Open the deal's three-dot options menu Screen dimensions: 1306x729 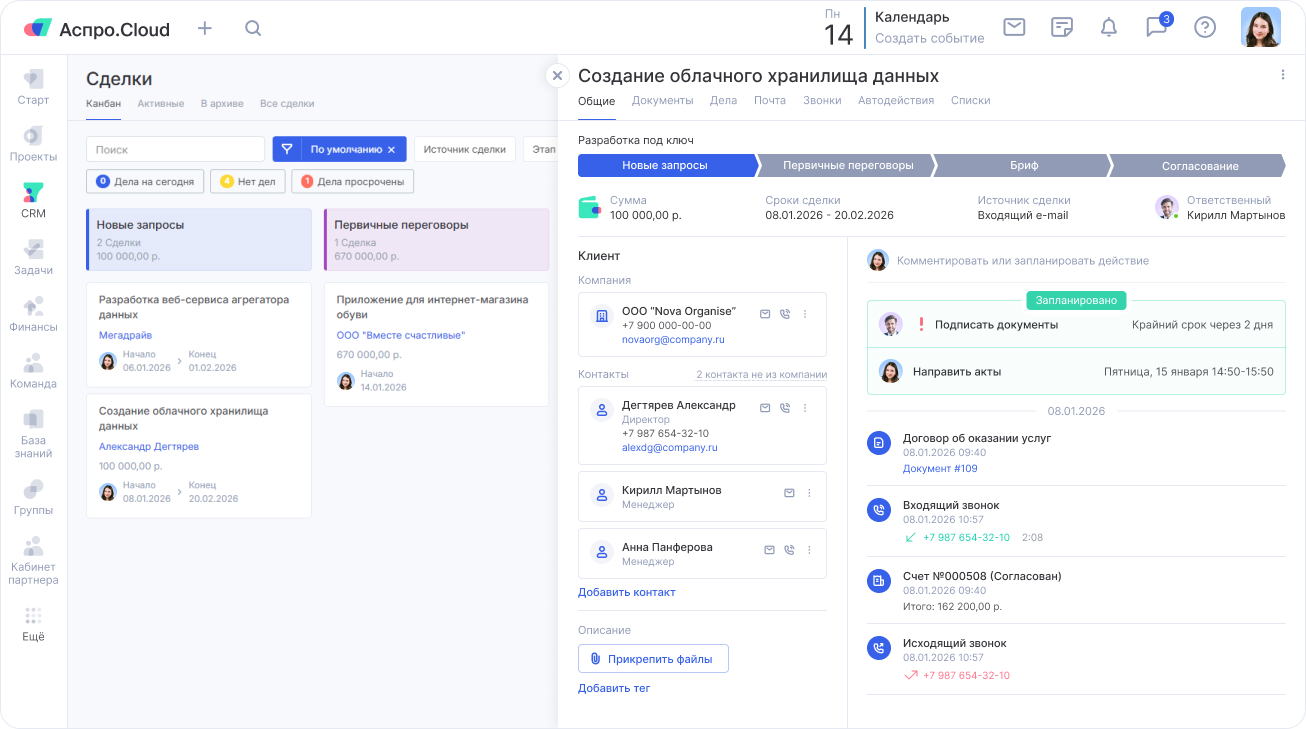click(x=1283, y=75)
